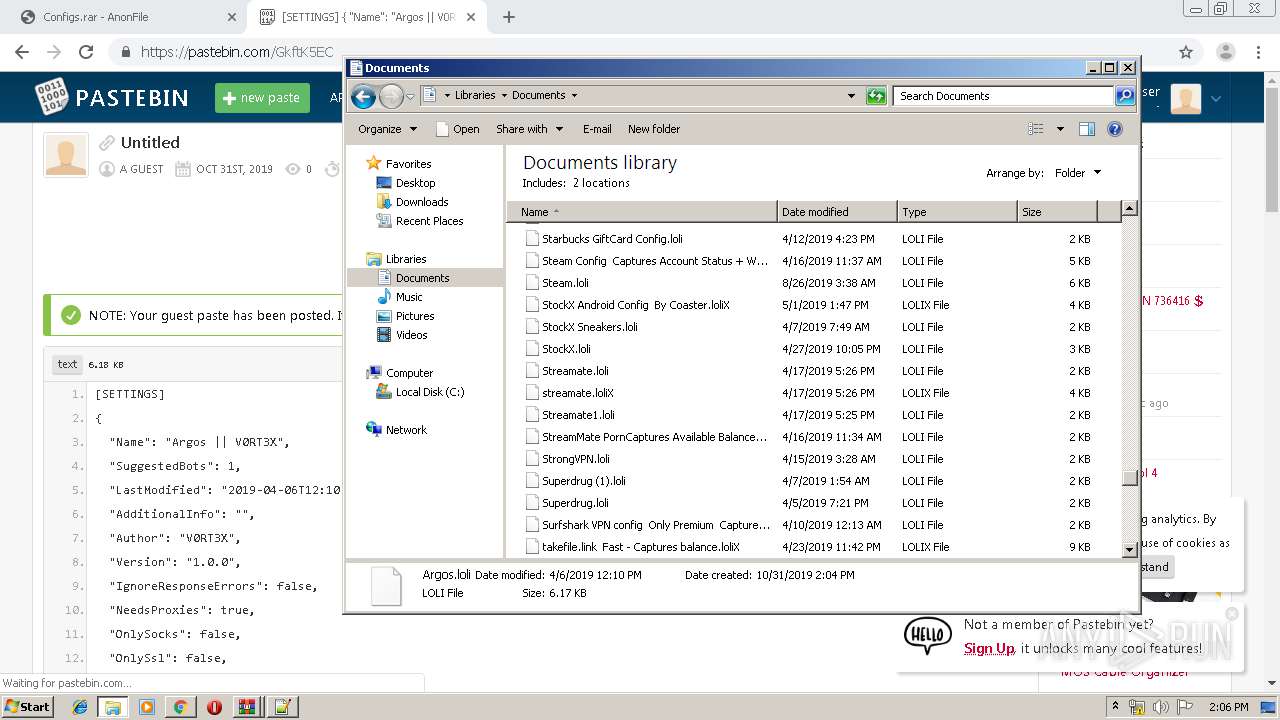Open Downloads in the Favorites list
This screenshot has width=1280, height=720.
(421, 202)
